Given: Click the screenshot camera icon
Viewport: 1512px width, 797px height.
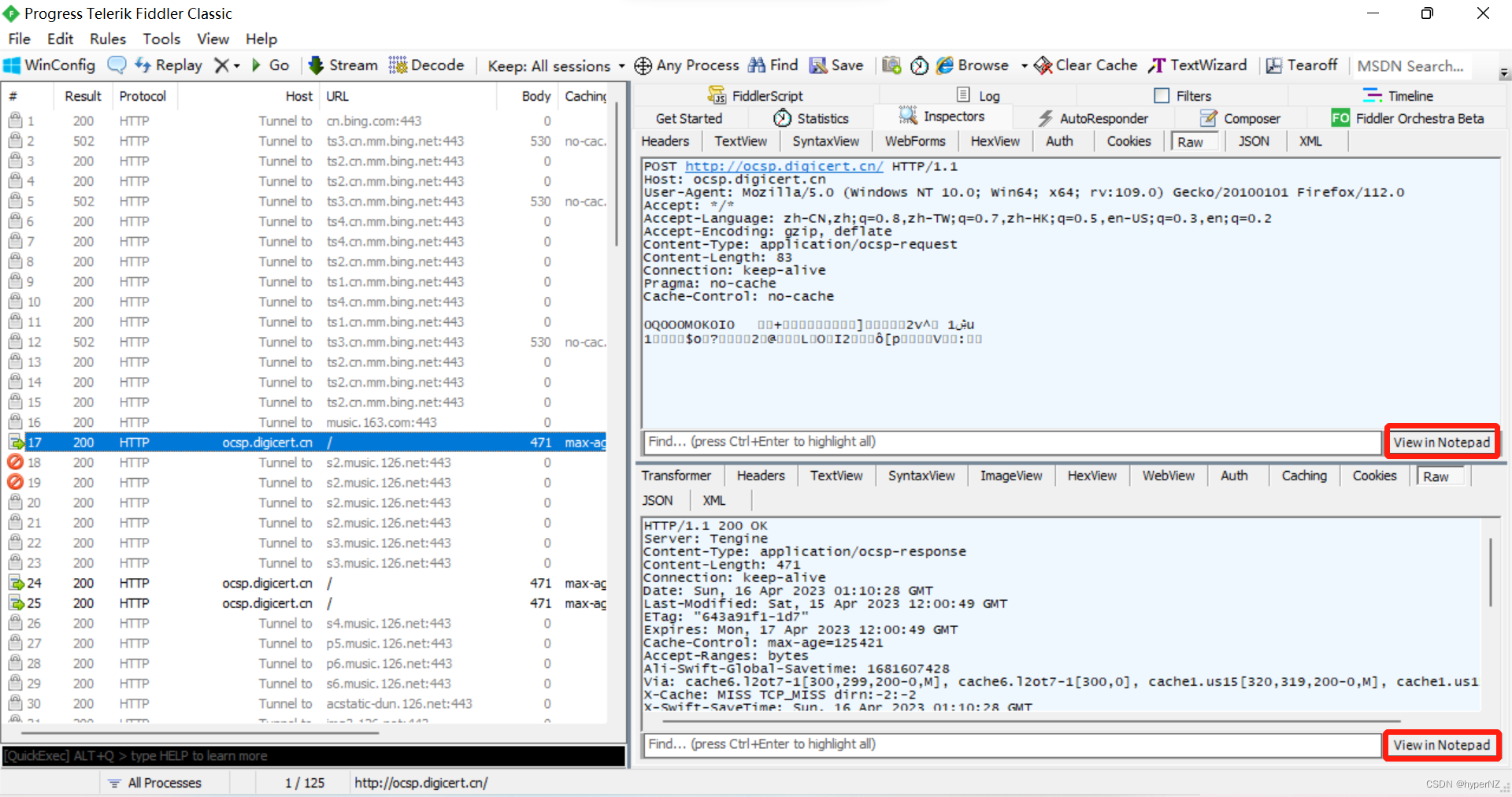Looking at the screenshot, I should click(891, 65).
